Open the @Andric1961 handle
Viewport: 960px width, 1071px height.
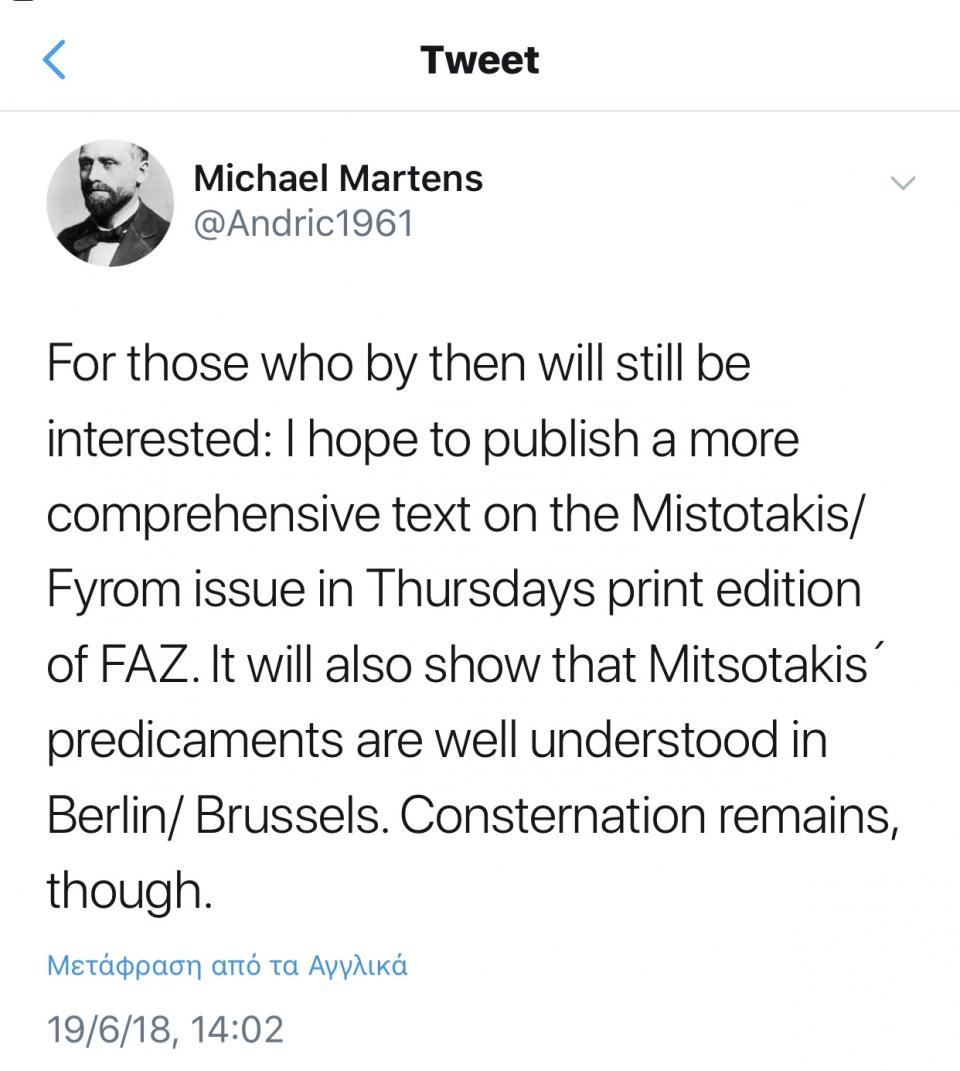point(302,223)
